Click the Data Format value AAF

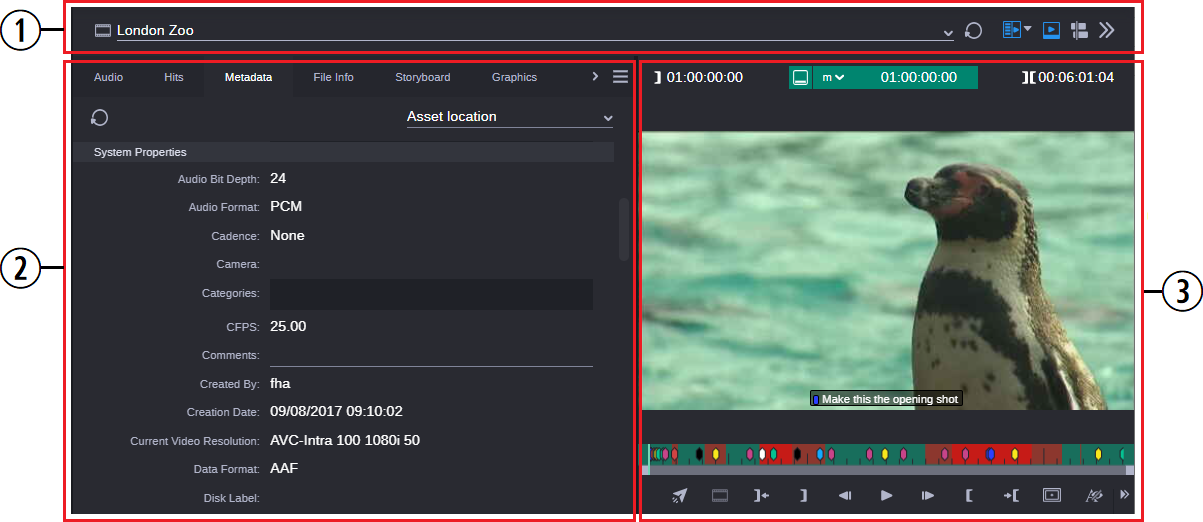pos(284,468)
